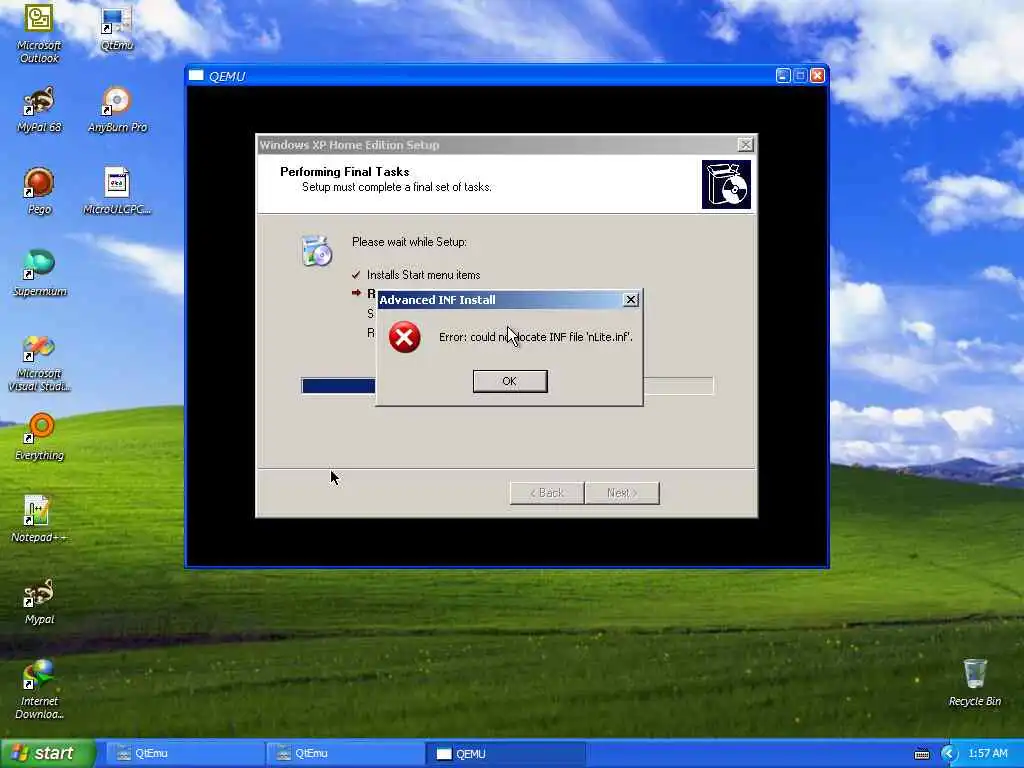Click the Advanced INF Install title bar
1024x768 pixels.
click(x=500, y=300)
